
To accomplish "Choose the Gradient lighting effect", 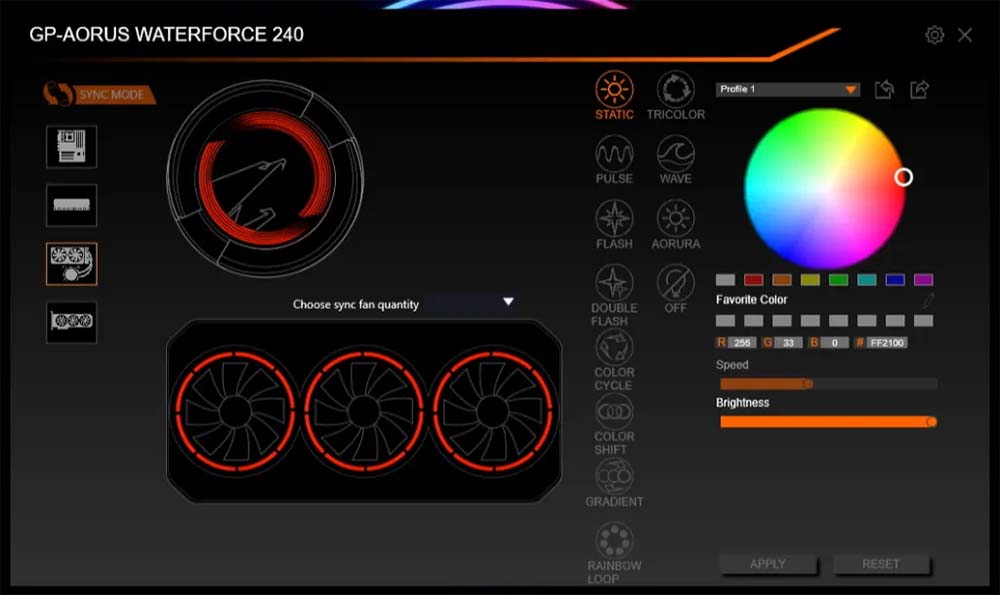I will coord(614,476).
